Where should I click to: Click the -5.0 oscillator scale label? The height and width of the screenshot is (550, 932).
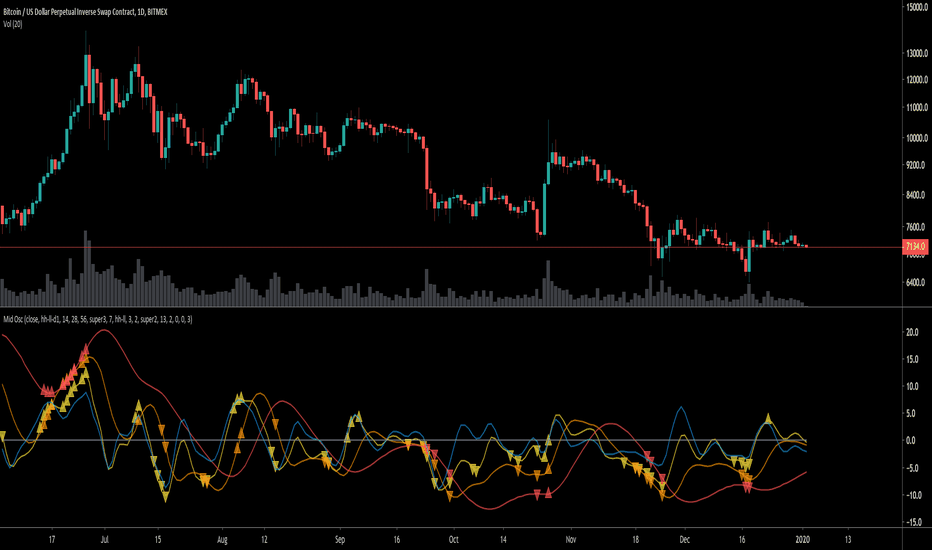click(x=912, y=468)
